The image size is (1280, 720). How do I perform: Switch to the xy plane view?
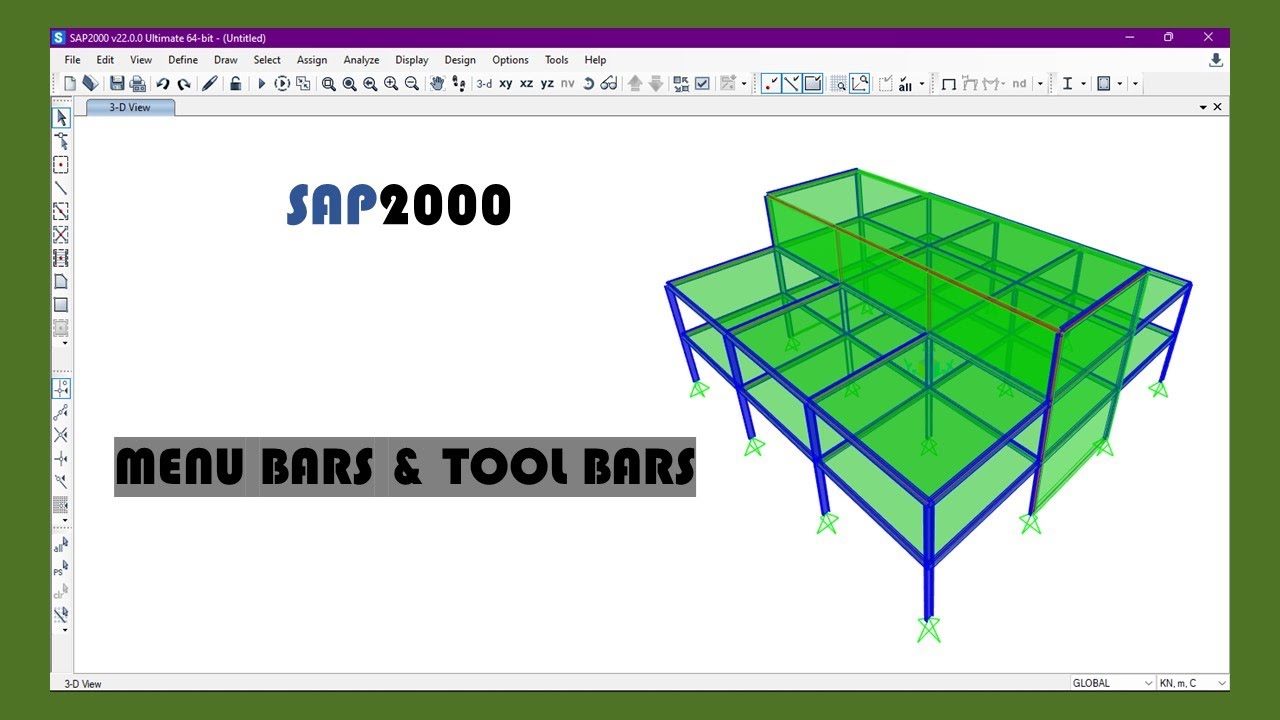click(x=506, y=84)
